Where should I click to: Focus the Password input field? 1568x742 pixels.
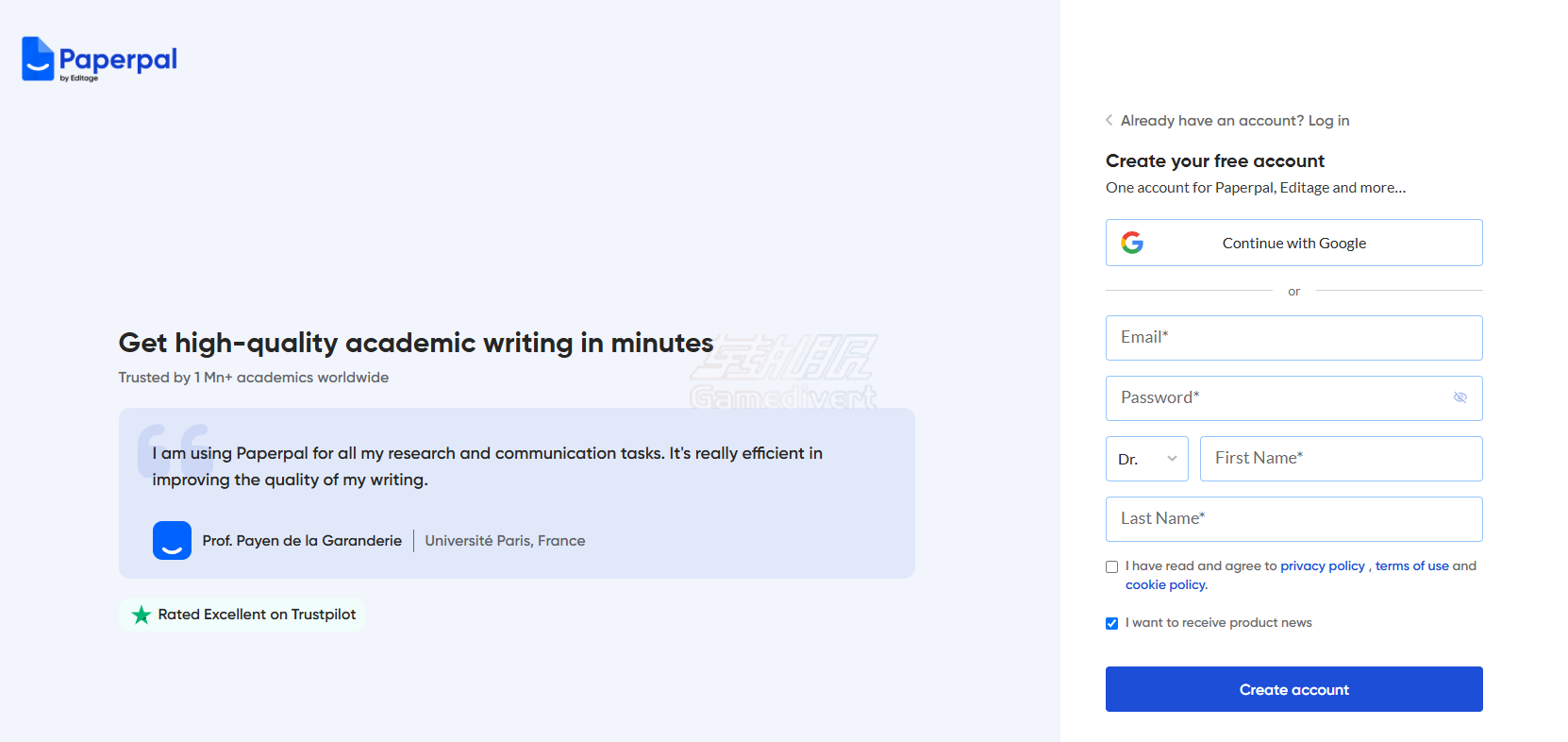click(x=1294, y=398)
